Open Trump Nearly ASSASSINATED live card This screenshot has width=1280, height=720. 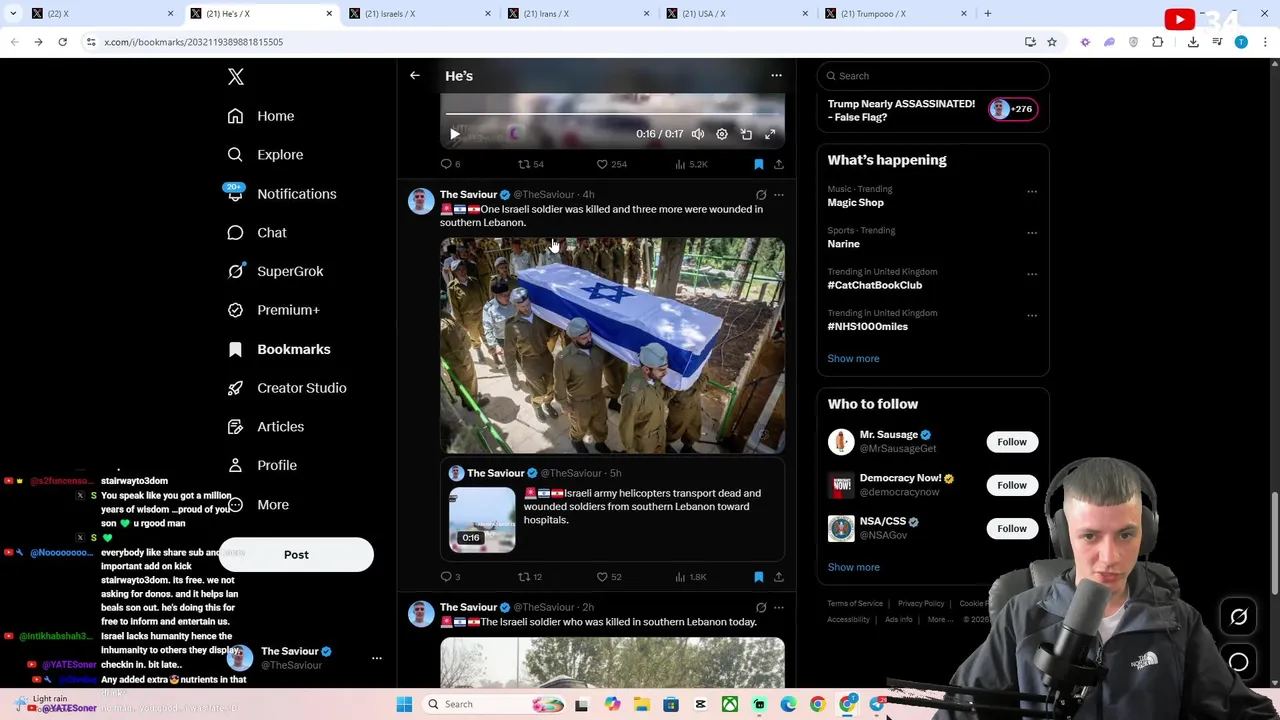click(x=932, y=110)
